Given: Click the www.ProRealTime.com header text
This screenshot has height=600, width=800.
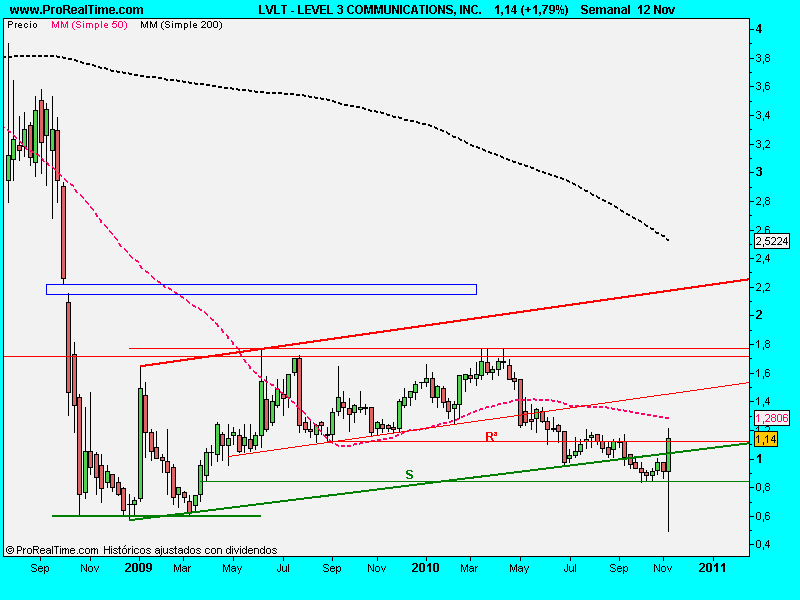Looking at the screenshot, I should 77,10.
